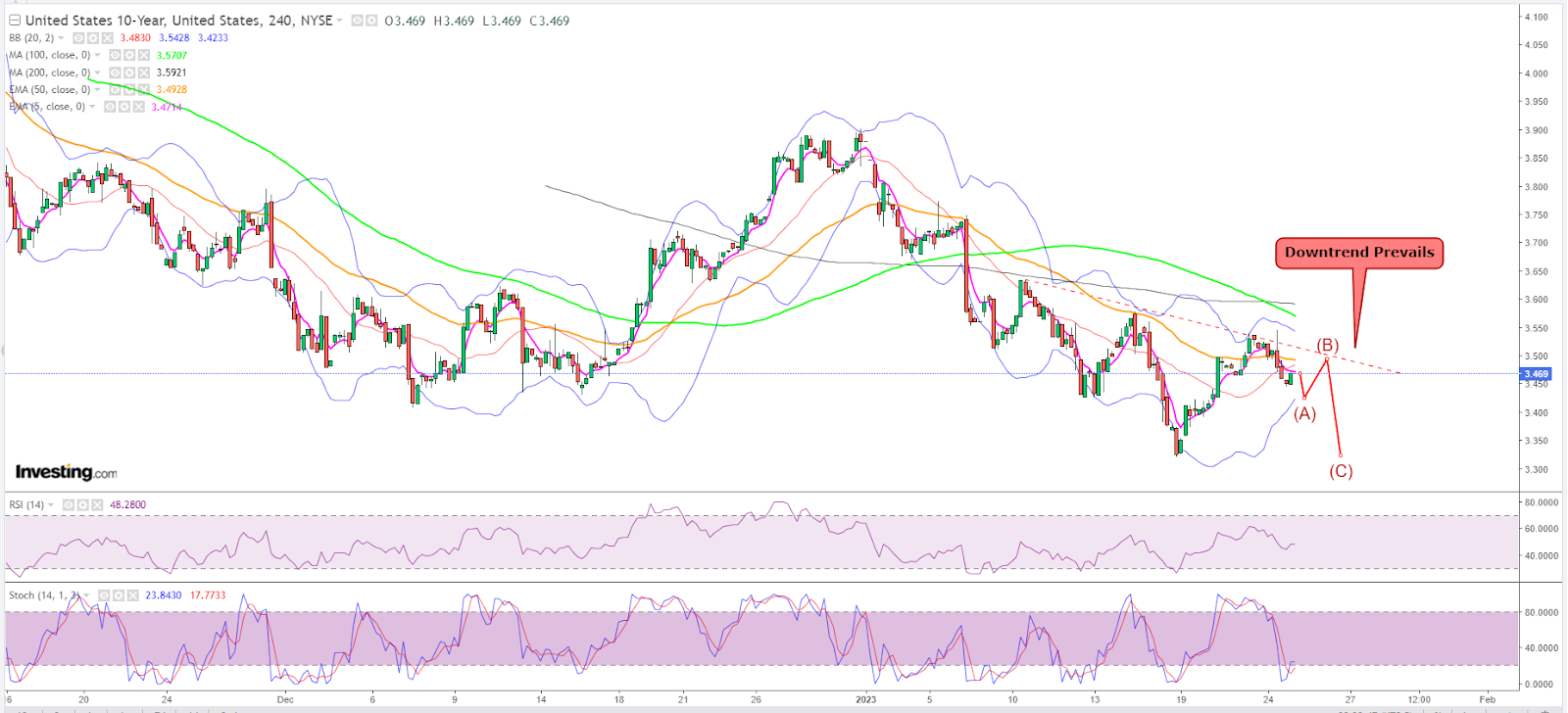Open Stoch (14, 1, 3) settings gear
Image resolution: width=1568 pixels, height=713 pixels.
pos(119,595)
